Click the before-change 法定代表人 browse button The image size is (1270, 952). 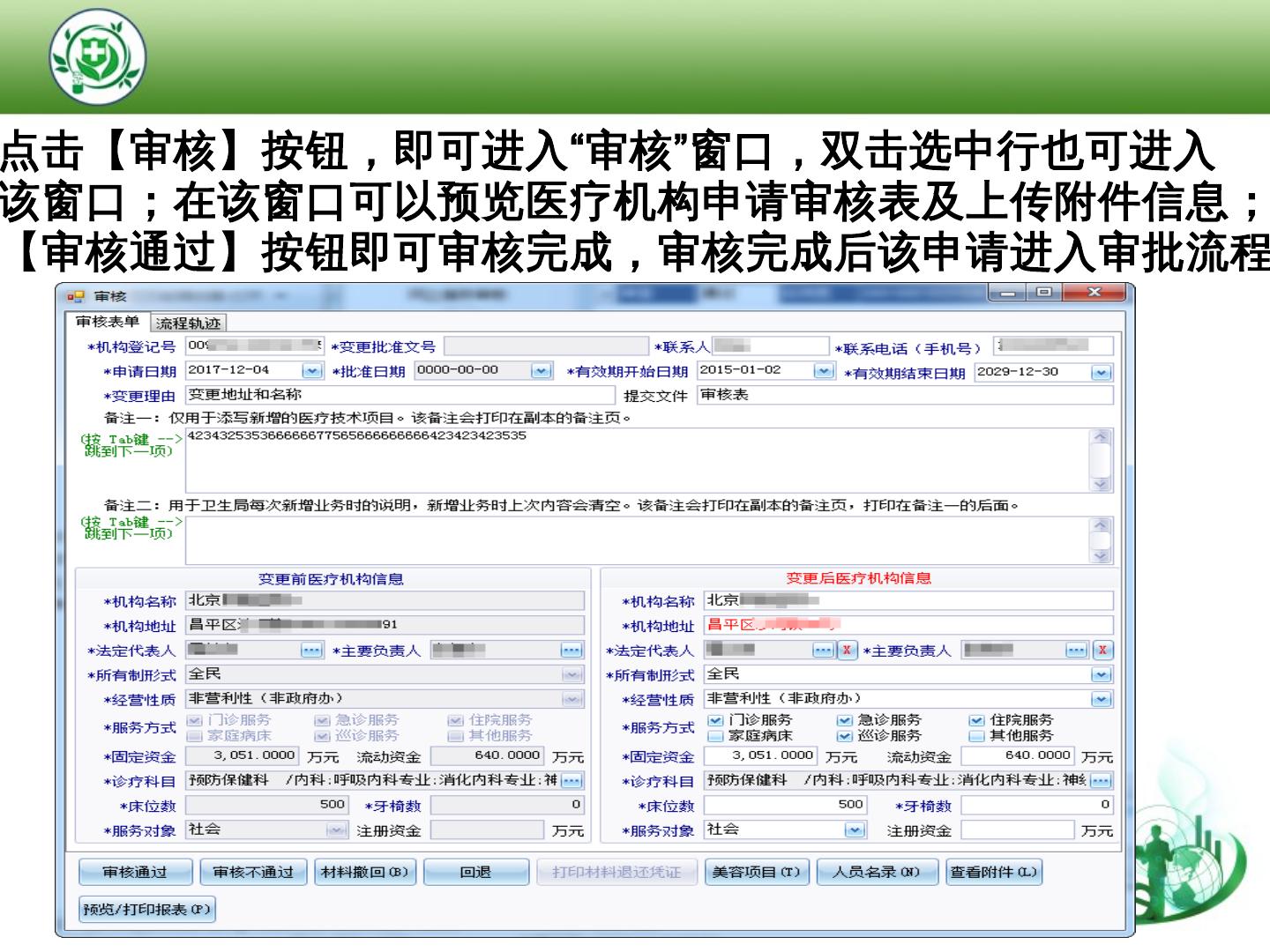[x=311, y=651]
